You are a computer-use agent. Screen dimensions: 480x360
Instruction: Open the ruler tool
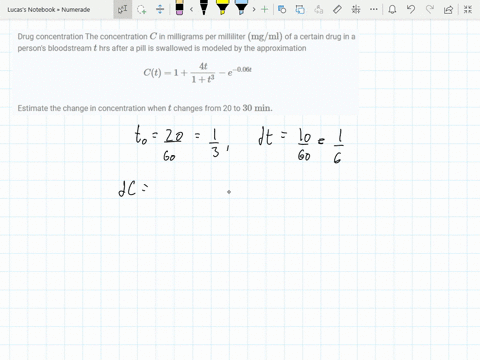(337, 9)
